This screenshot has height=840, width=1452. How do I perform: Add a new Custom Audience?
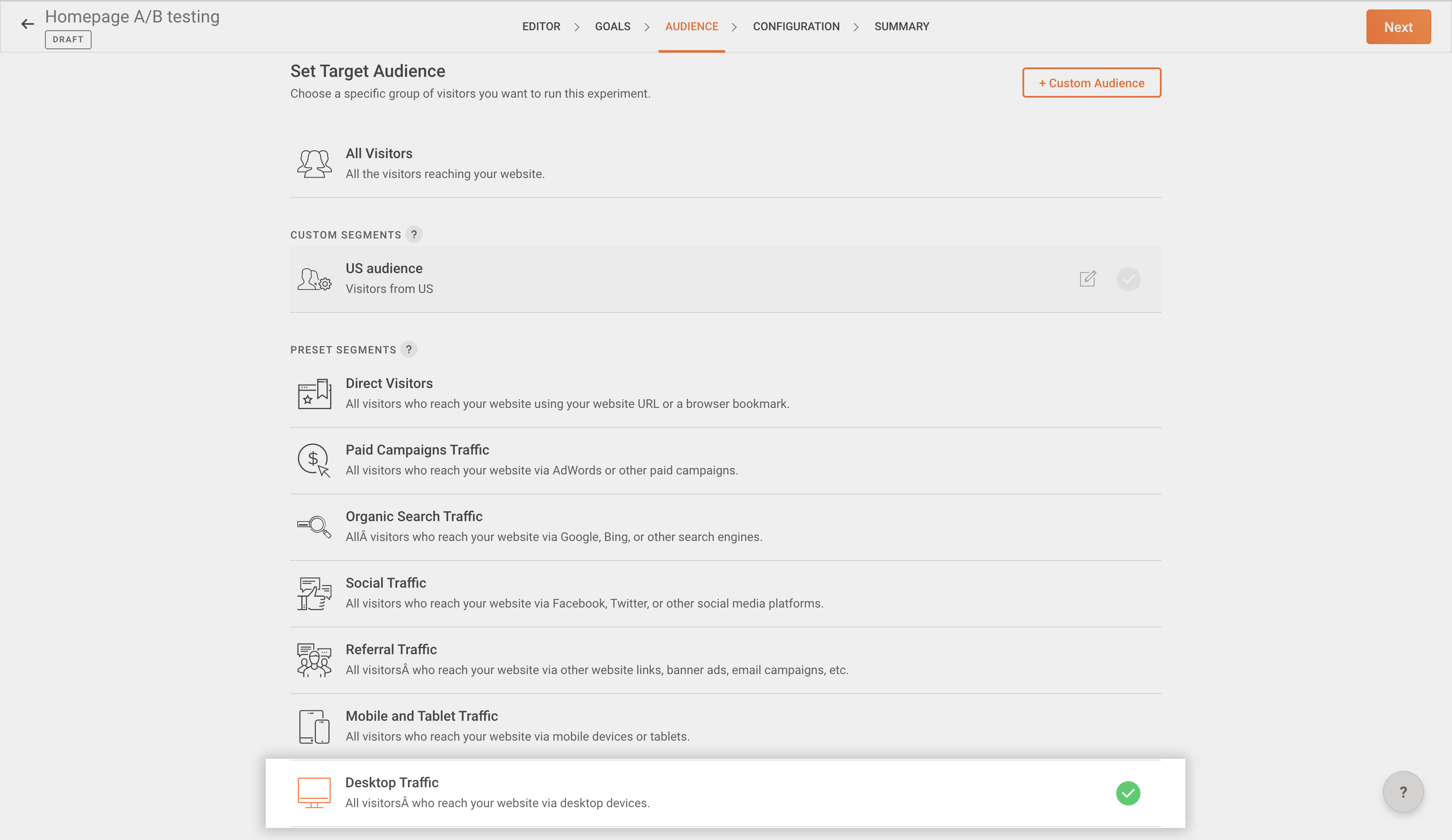[x=1091, y=83]
